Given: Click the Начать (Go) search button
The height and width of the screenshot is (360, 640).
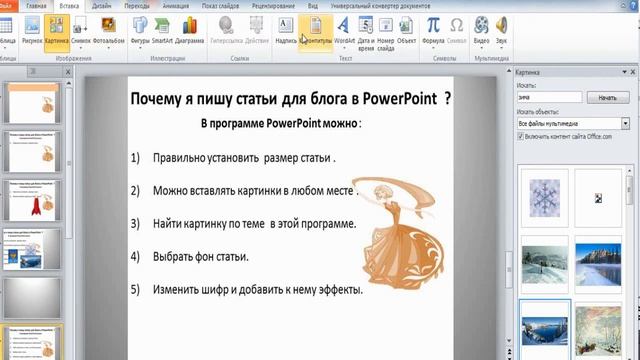Looking at the screenshot, I should click(608, 98).
